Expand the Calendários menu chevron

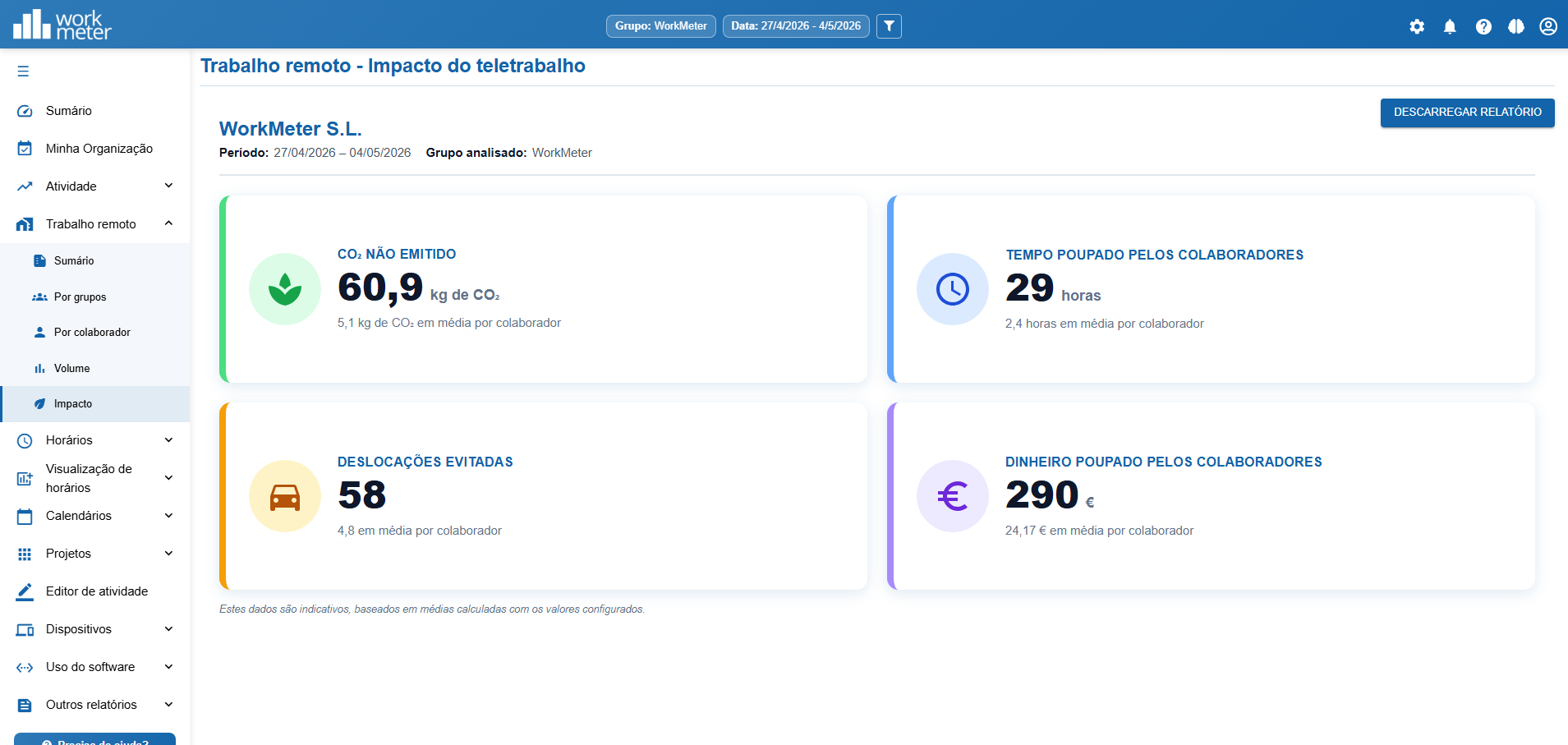pos(168,516)
